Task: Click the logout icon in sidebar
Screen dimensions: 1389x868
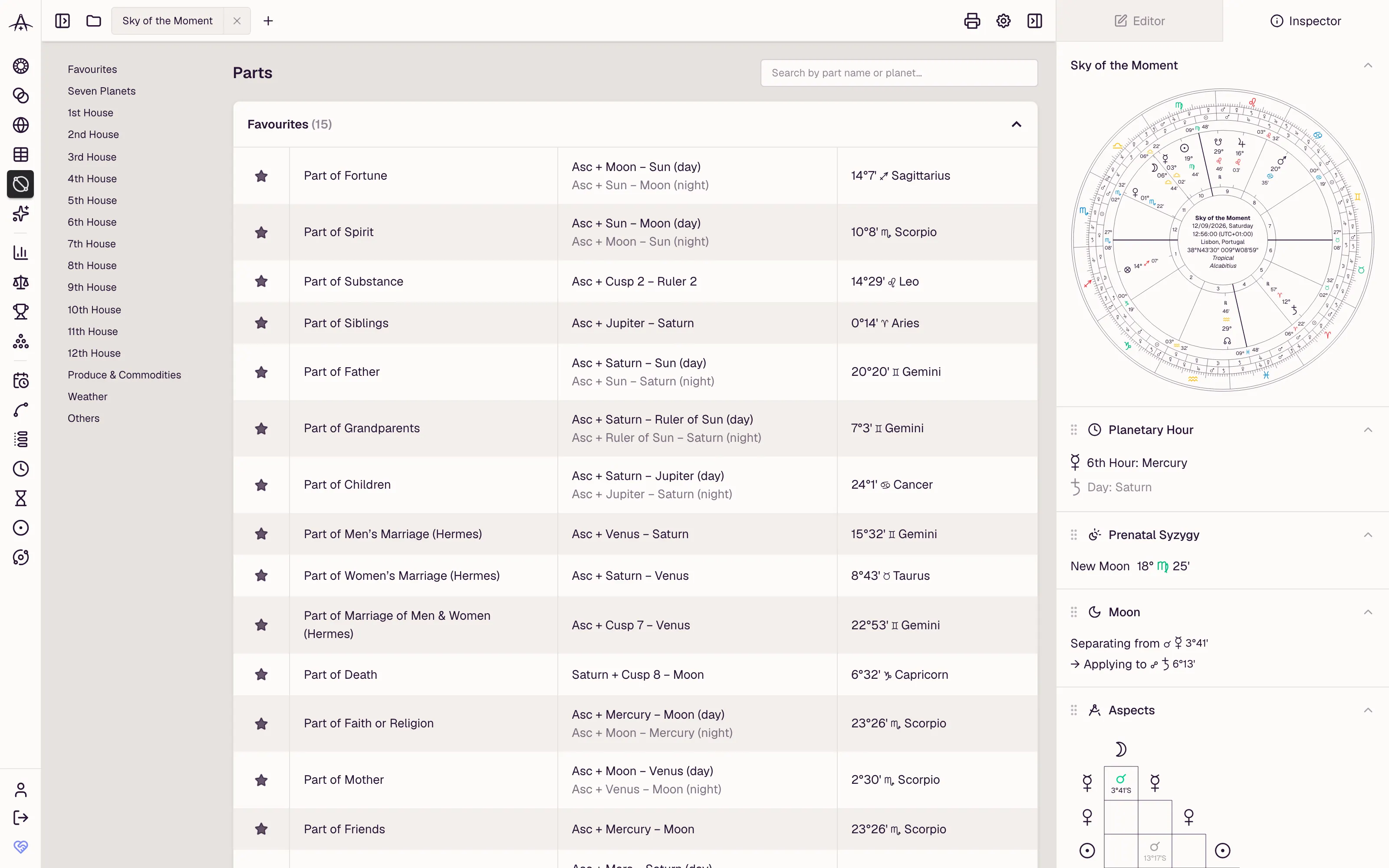Action: point(21,818)
